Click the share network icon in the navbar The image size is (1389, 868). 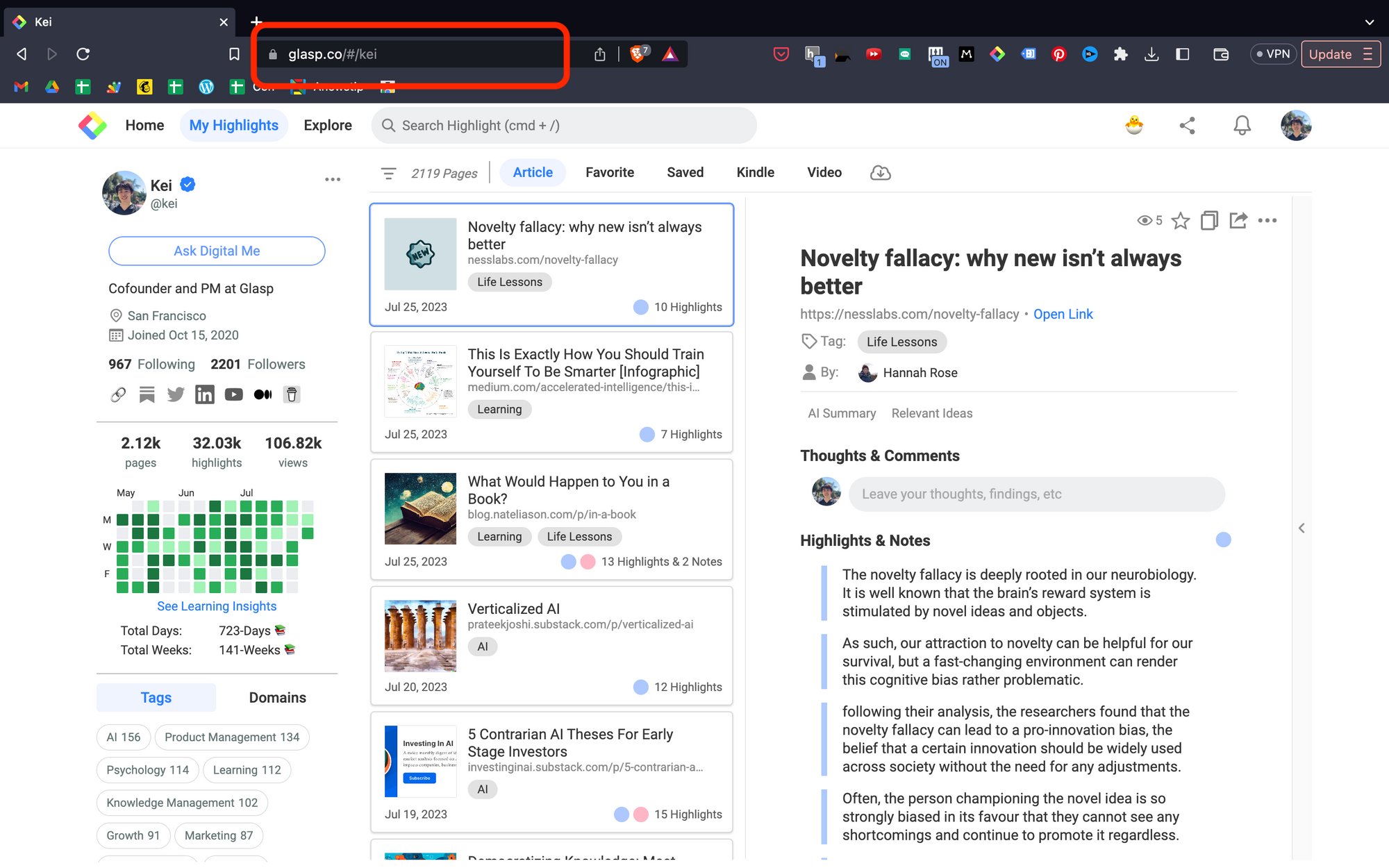click(x=1187, y=126)
